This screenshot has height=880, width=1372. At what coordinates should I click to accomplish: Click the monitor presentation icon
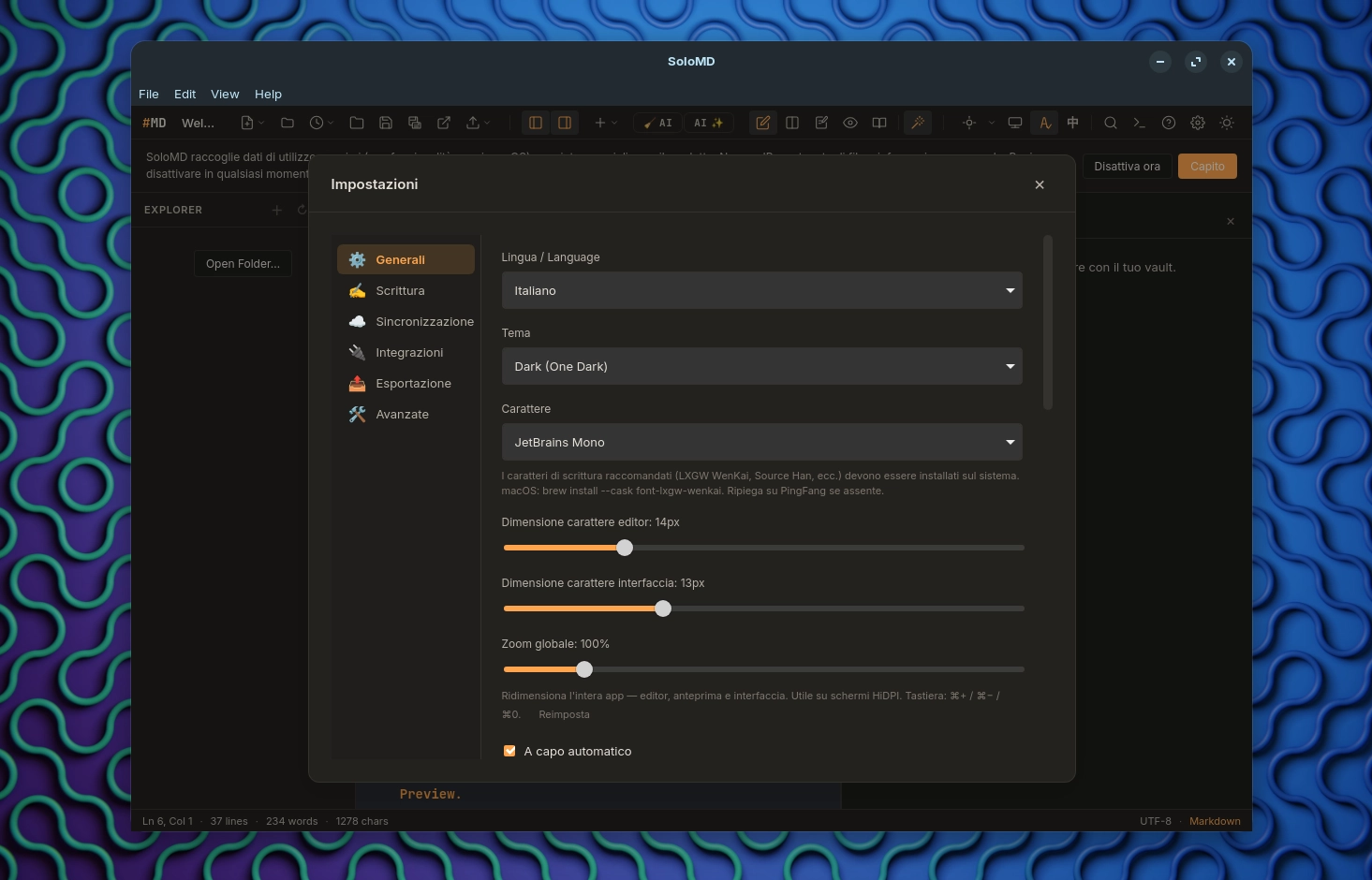click(1015, 123)
